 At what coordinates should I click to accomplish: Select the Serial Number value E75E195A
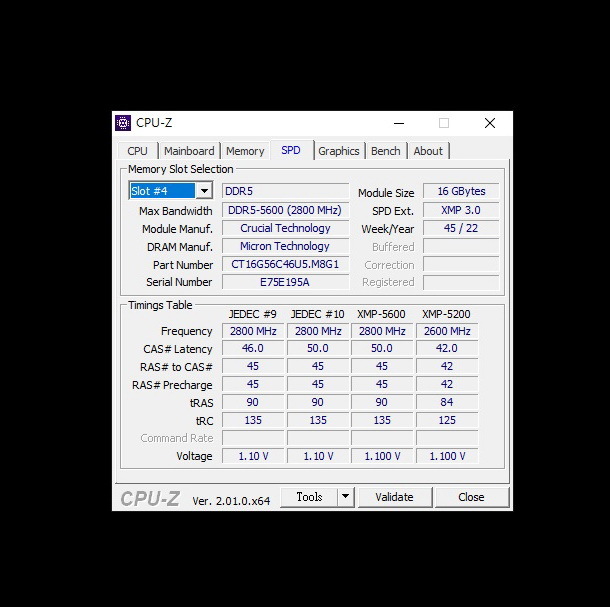tap(285, 283)
